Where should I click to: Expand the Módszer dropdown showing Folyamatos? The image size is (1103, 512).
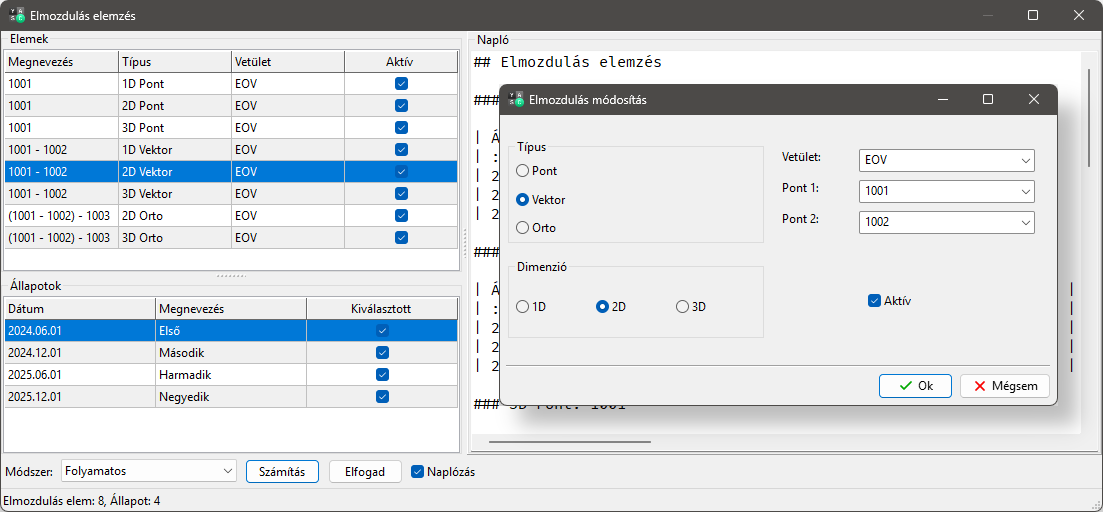tap(149, 471)
